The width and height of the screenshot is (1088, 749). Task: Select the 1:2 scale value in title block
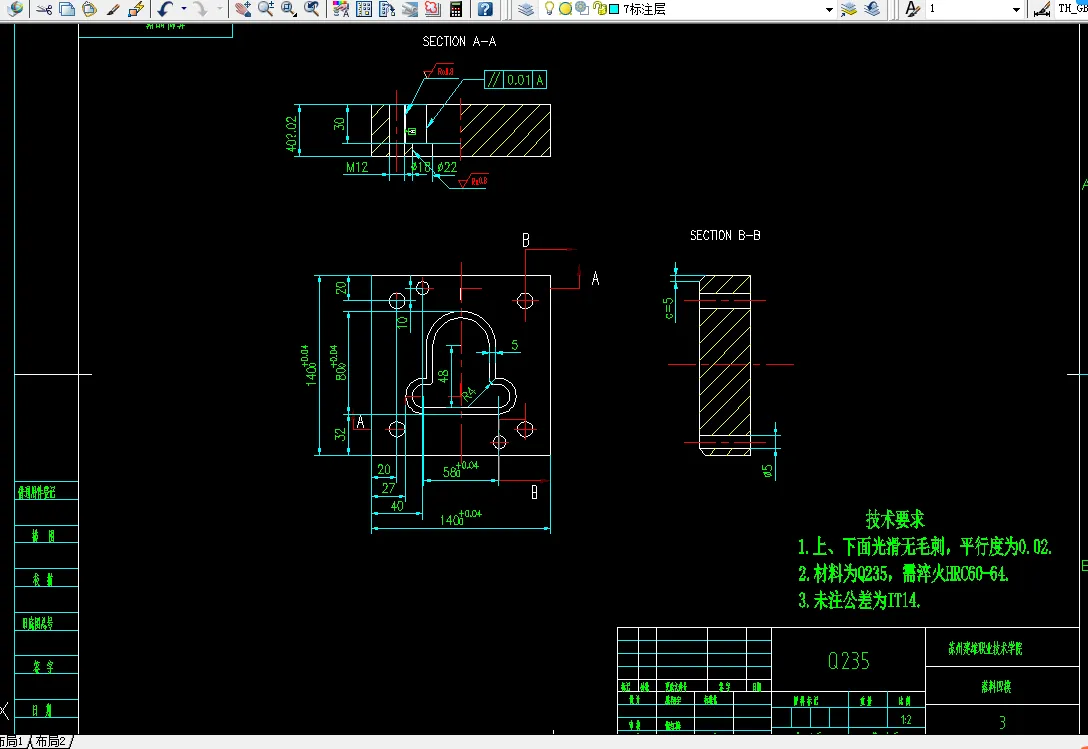[906, 720]
